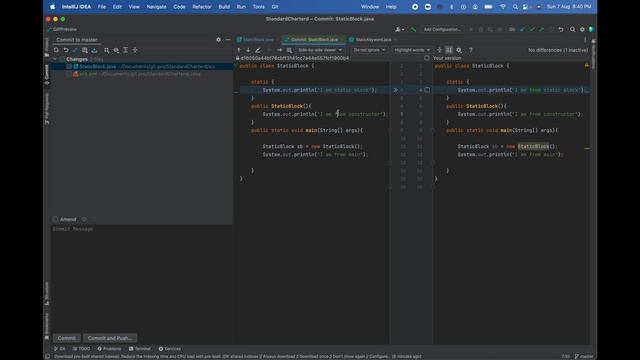Image resolution: width=640 pixels, height=360 pixels.
Task: Open Add Configuration dropdown
Action: click(442, 29)
